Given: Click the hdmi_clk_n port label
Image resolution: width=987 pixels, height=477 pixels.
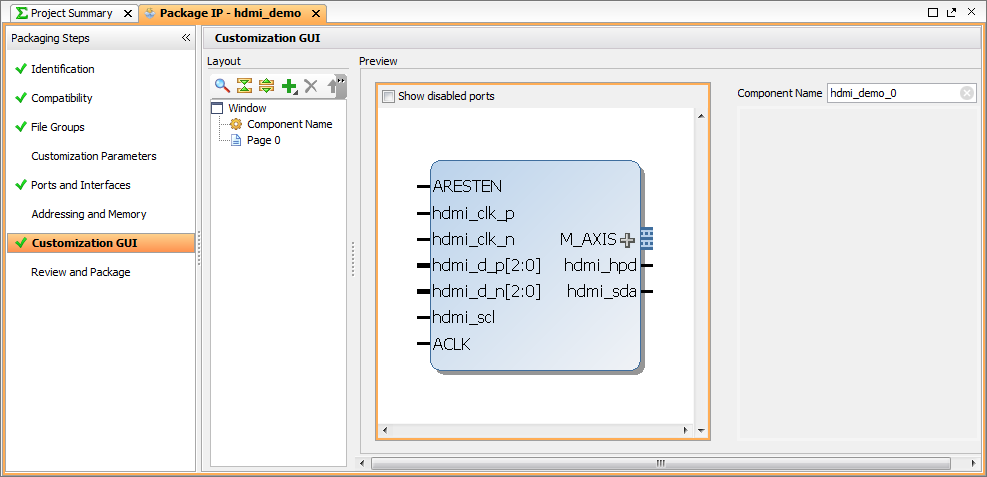Looking at the screenshot, I should [x=473, y=239].
